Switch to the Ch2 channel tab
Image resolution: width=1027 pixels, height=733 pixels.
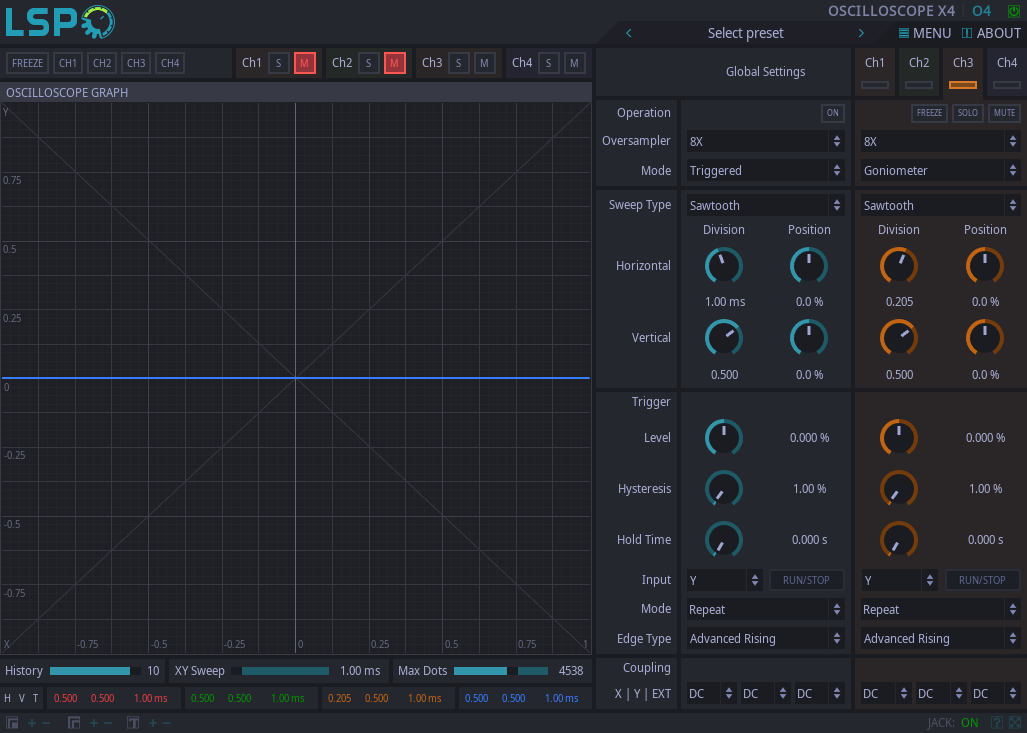pyautogui.click(x=918, y=71)
